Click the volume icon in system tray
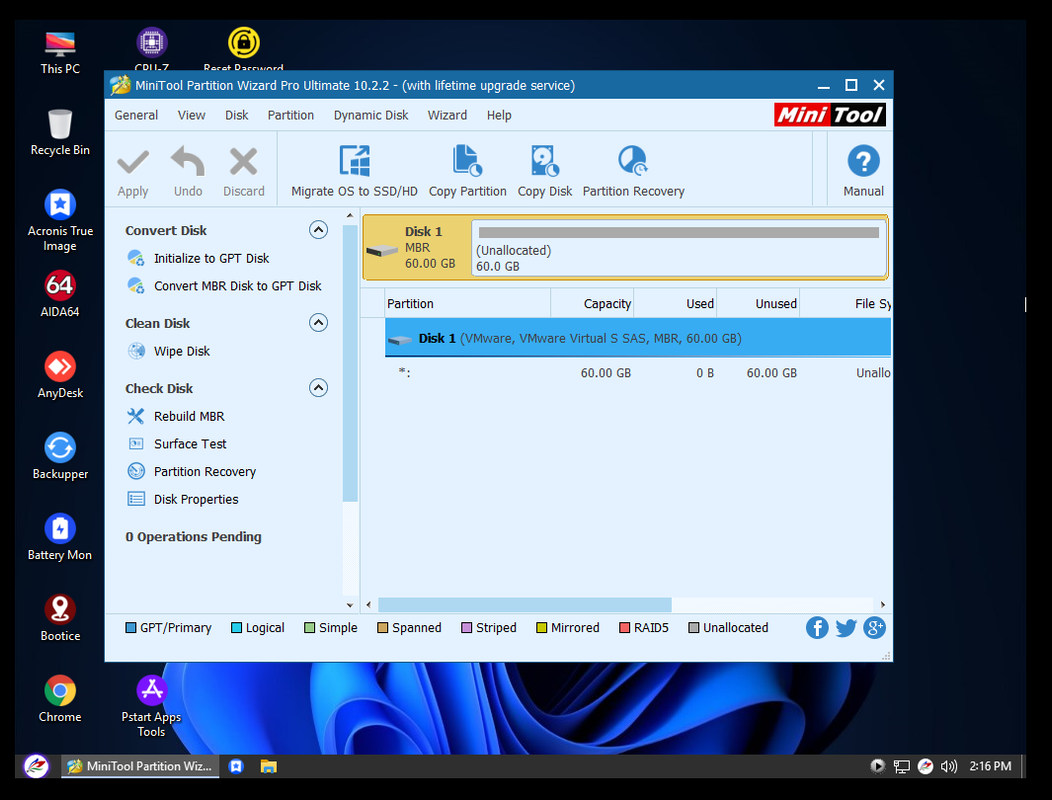The image size is (1052, 800). [948, 766]
